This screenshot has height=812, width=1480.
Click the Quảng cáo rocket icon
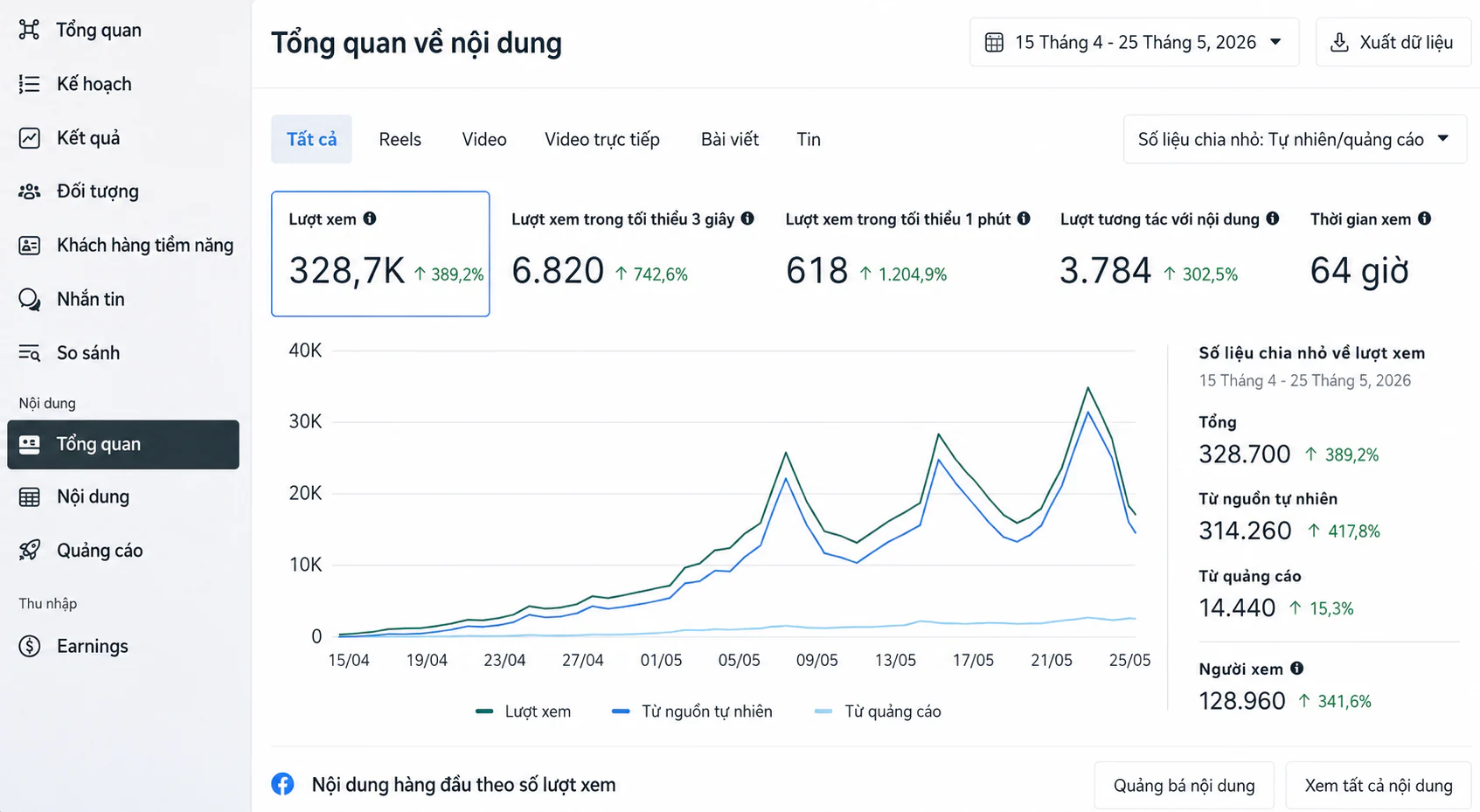[x=29, y=551]
